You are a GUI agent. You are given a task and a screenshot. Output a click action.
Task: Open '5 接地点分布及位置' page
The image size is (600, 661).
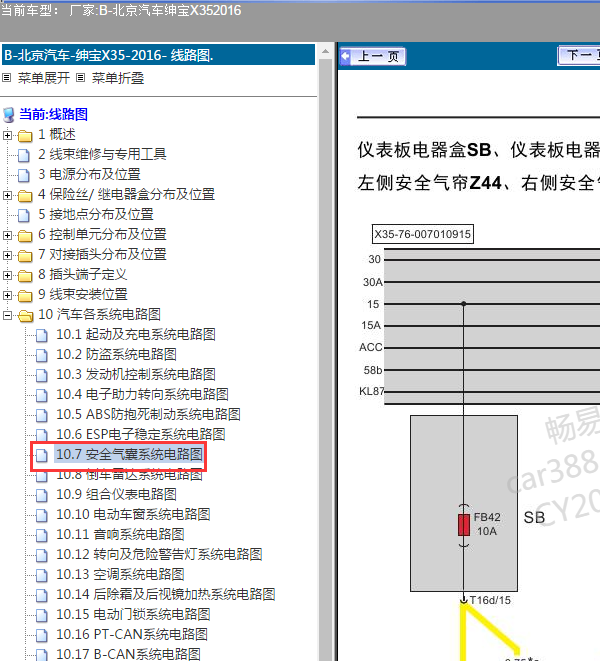(x=96, y=214)
